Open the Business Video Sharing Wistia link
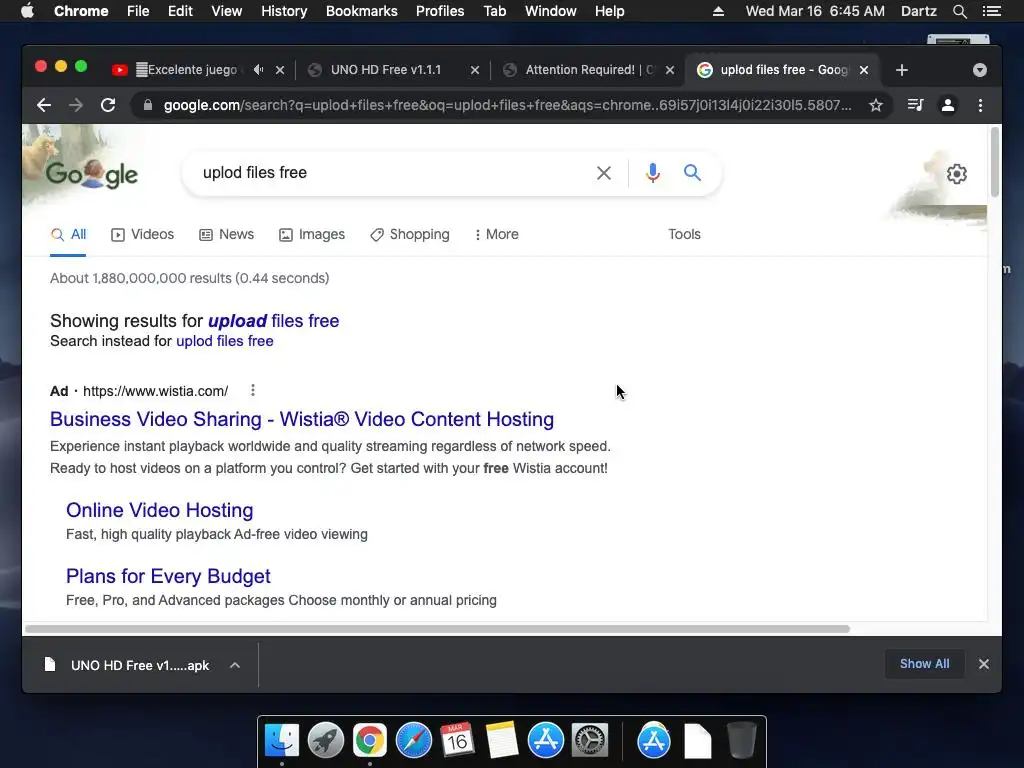This screenshot has width=1024, height=768. tap(302, 419)
